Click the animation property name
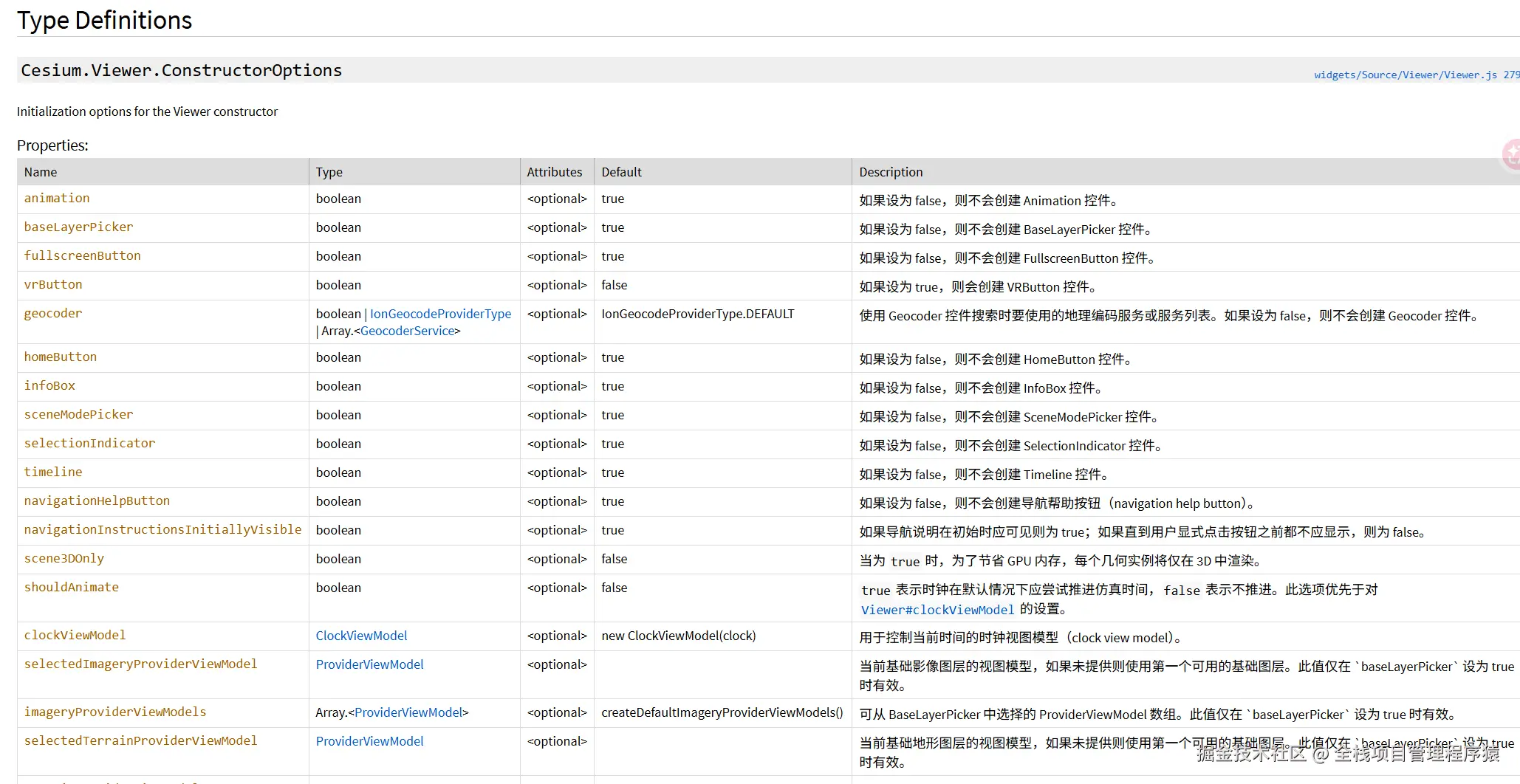This screenshot has height=784, width=1520. click(x=57, y=198)
